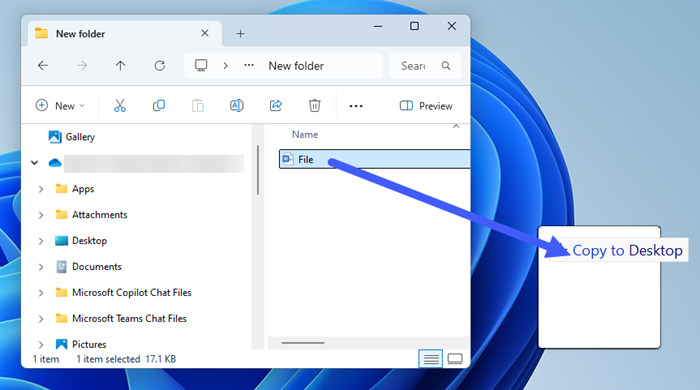Screen dimensions: 700x390
Task: Go back with the left arrow
Action: [x=43, y=66]
